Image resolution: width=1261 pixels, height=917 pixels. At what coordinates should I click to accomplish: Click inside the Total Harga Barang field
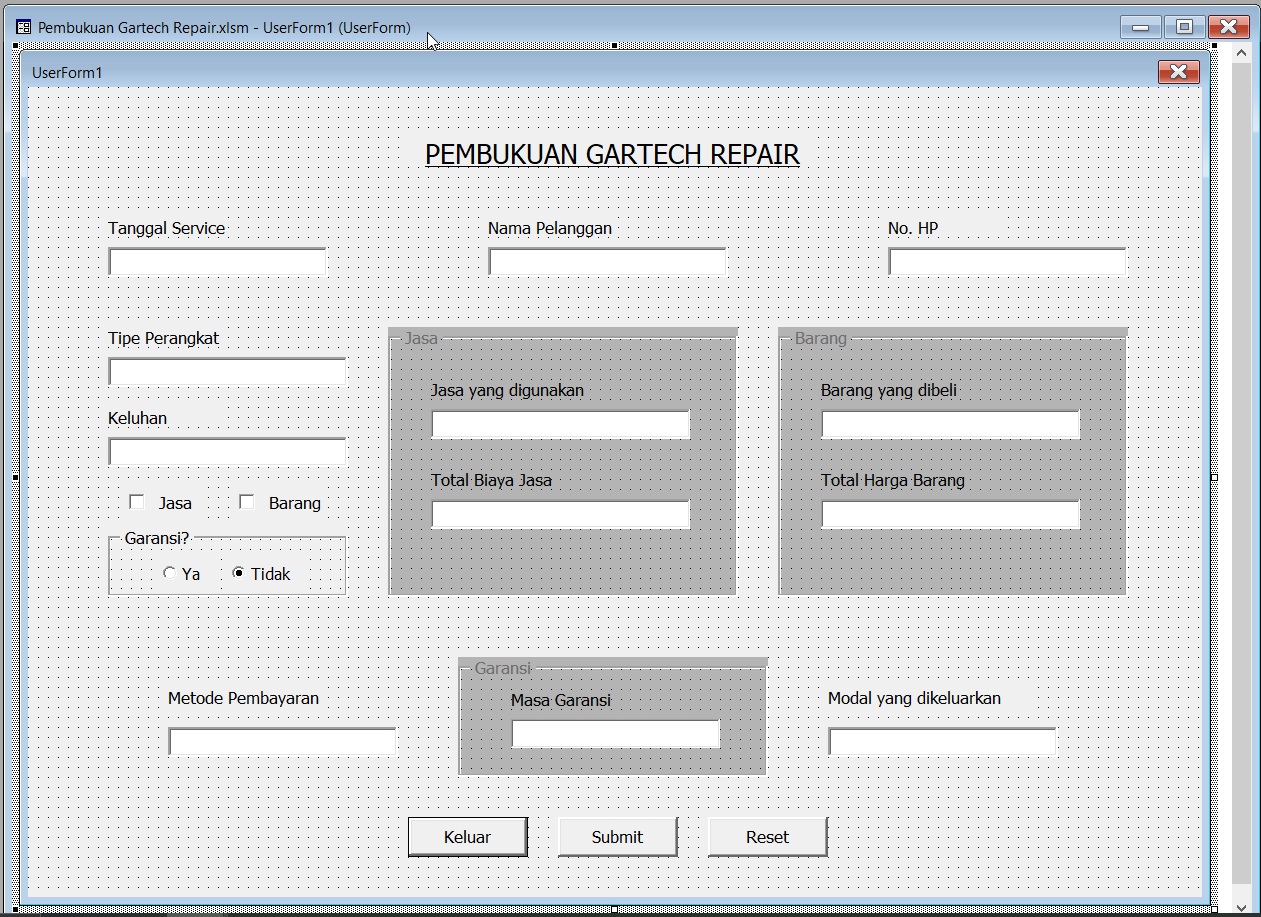[949, 514]
